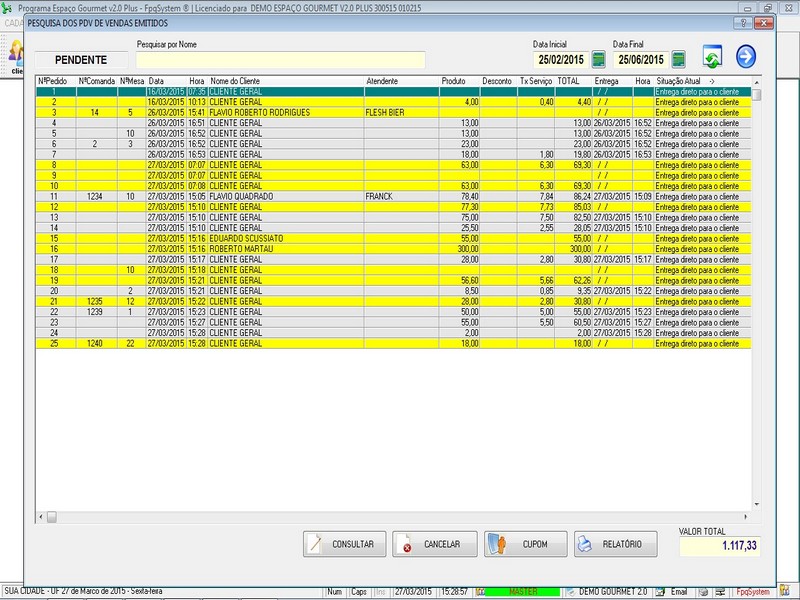Click the Tx Serviço column header
This screenshot has height=600, width=800.
(x=536, y=81)
